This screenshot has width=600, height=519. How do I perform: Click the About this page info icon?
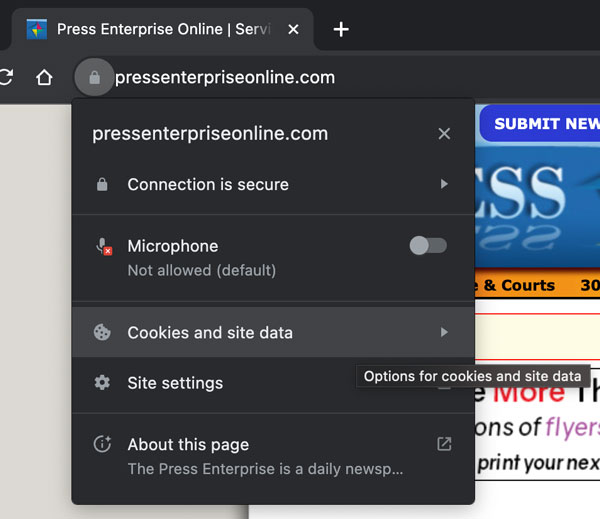[x=102, y=444]
